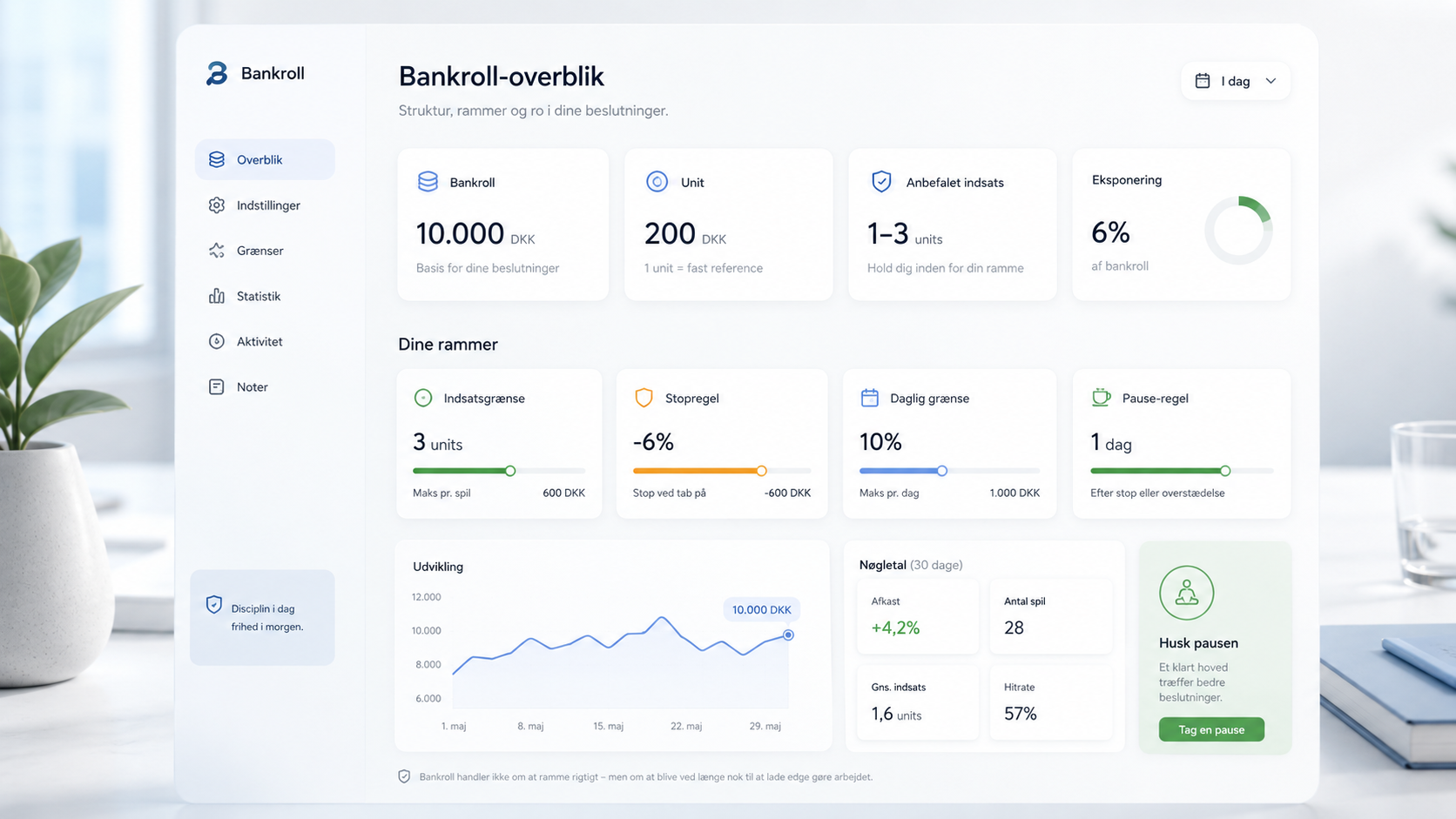Image resolution: width=1456 pixels, height=819 pixels.
Task: Click the 22. maj axis label
Action: (686, 726)
